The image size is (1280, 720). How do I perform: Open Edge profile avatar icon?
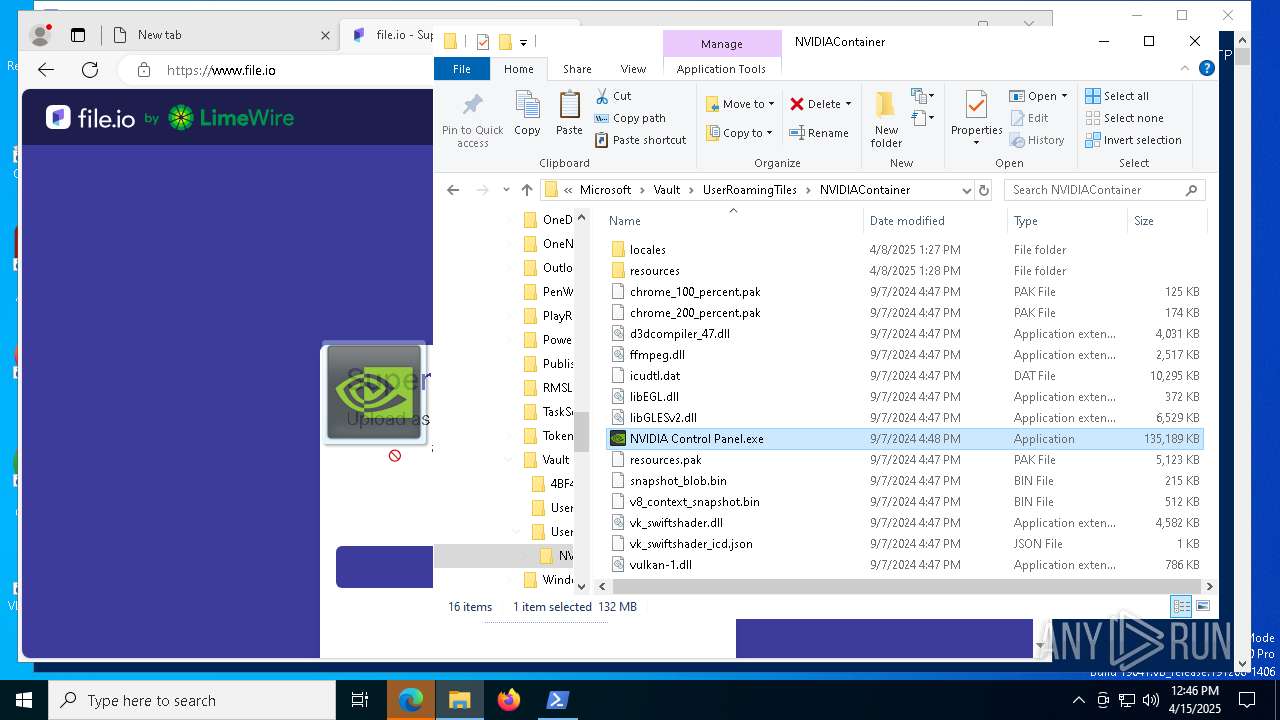(x=40, y=35)
